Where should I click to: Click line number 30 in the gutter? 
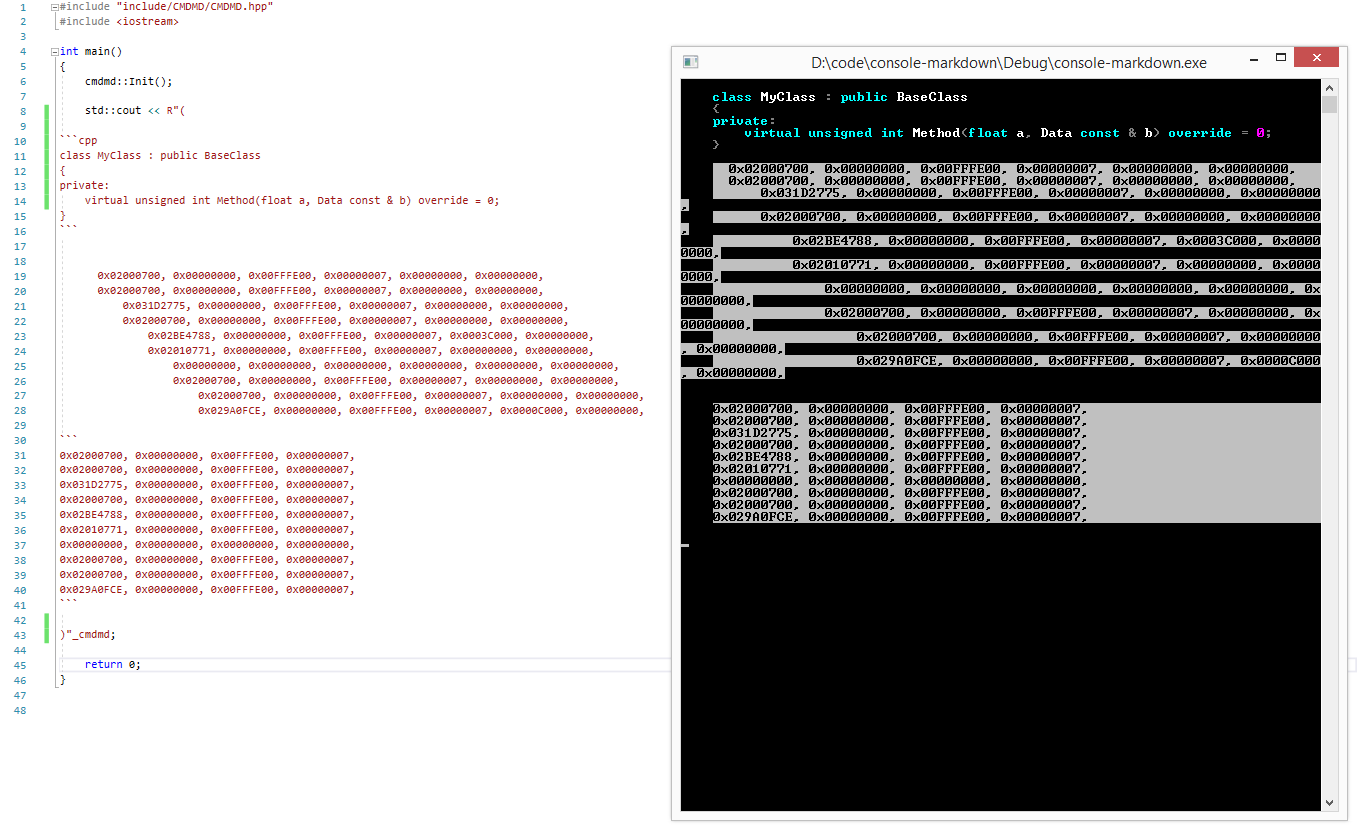[x=21, y=439]
